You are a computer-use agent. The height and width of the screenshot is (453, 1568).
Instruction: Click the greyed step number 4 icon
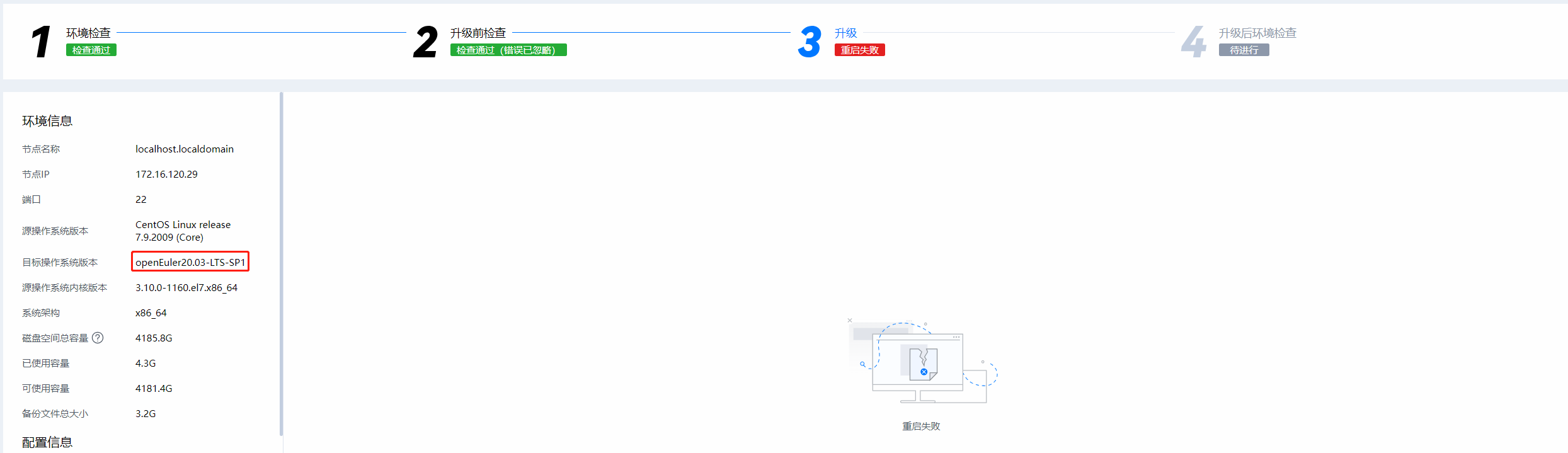coord(1193,42)
